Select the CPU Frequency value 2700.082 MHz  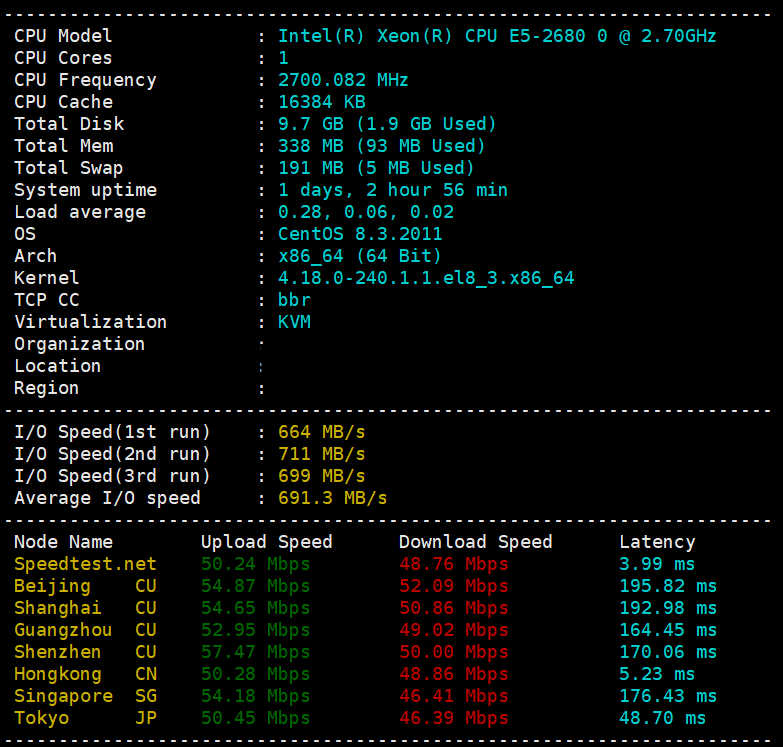tap(343, 80)
